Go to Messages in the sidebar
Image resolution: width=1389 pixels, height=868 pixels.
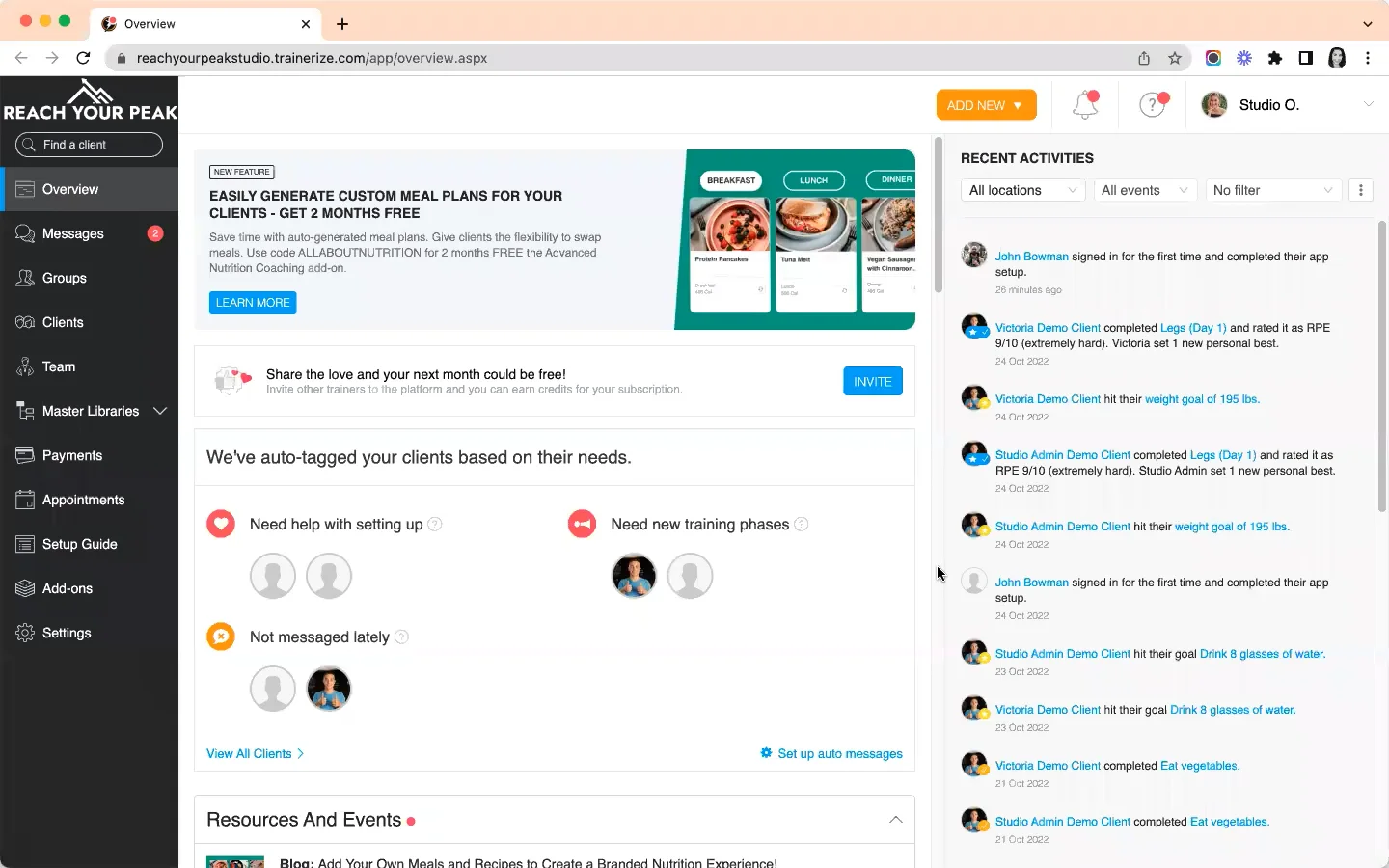click(x=89, y=233)
